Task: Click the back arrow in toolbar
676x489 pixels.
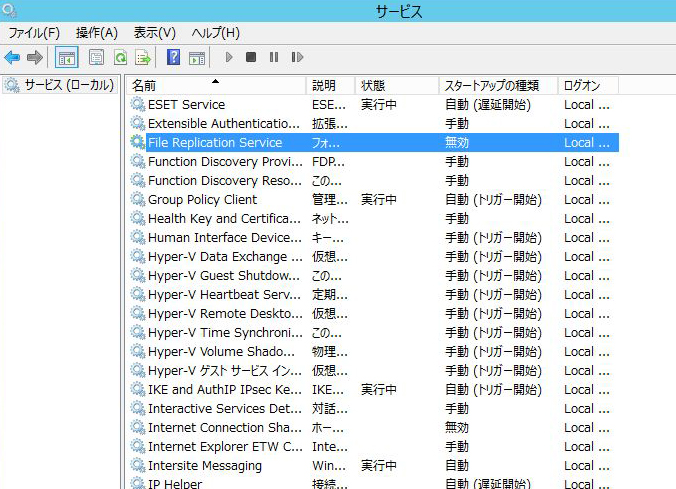Action: tap(12, 57)
